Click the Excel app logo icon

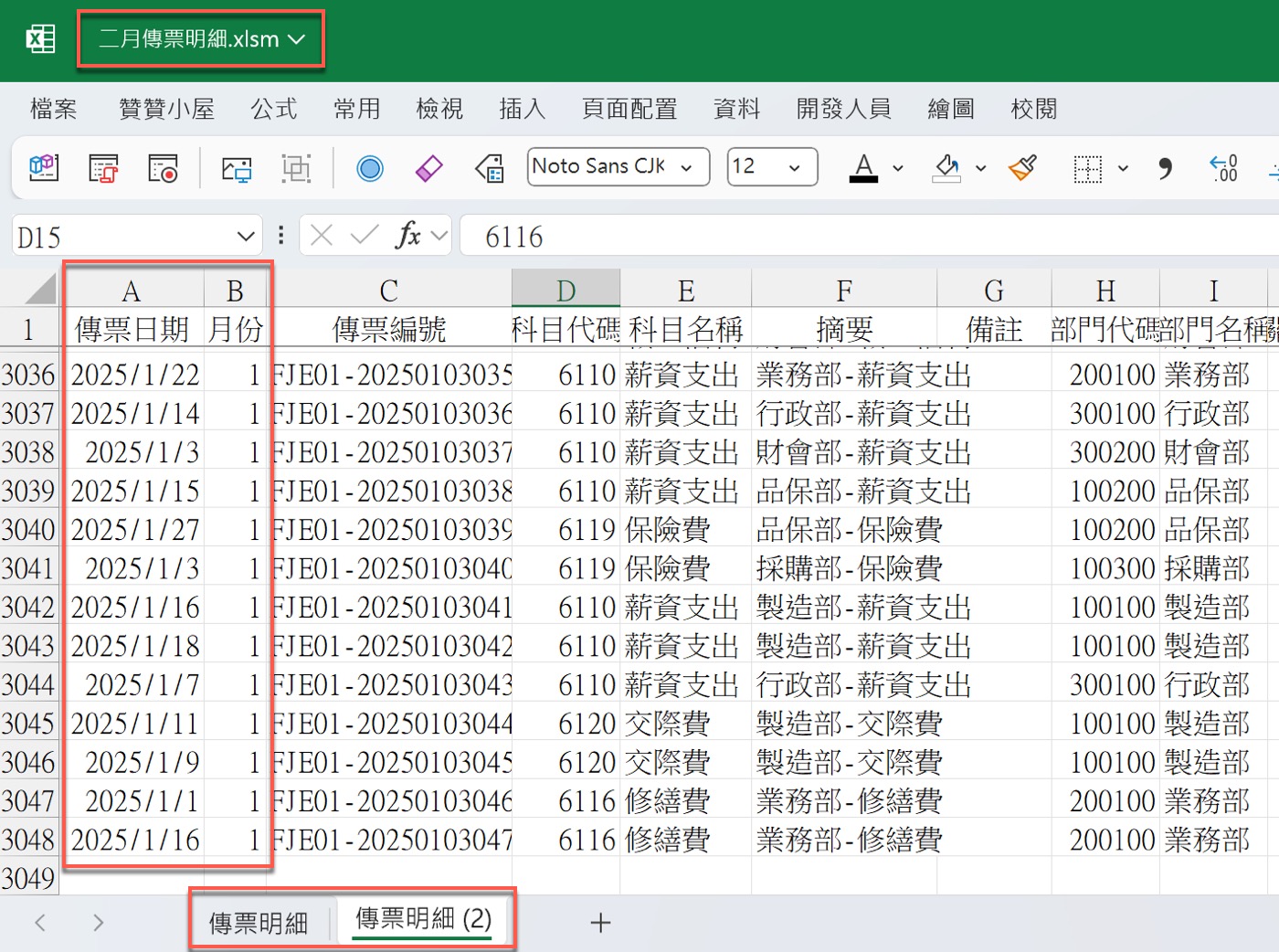point(40,39)
